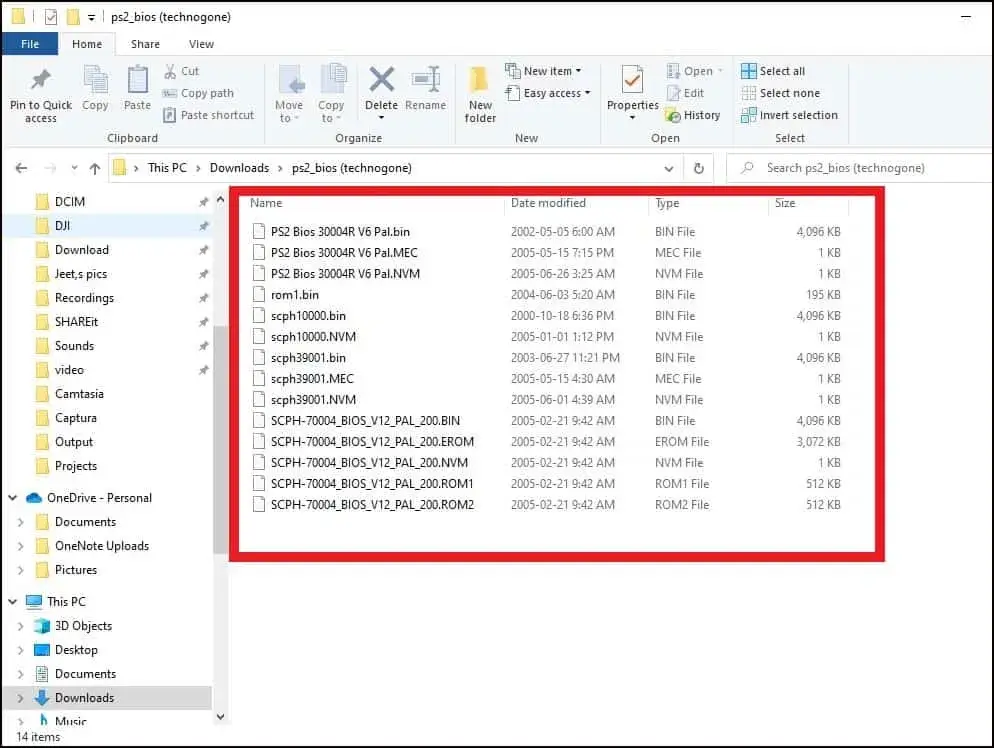Switch to the Share ribbon tab
994x748 pixels.
click(x=145, y=44)
